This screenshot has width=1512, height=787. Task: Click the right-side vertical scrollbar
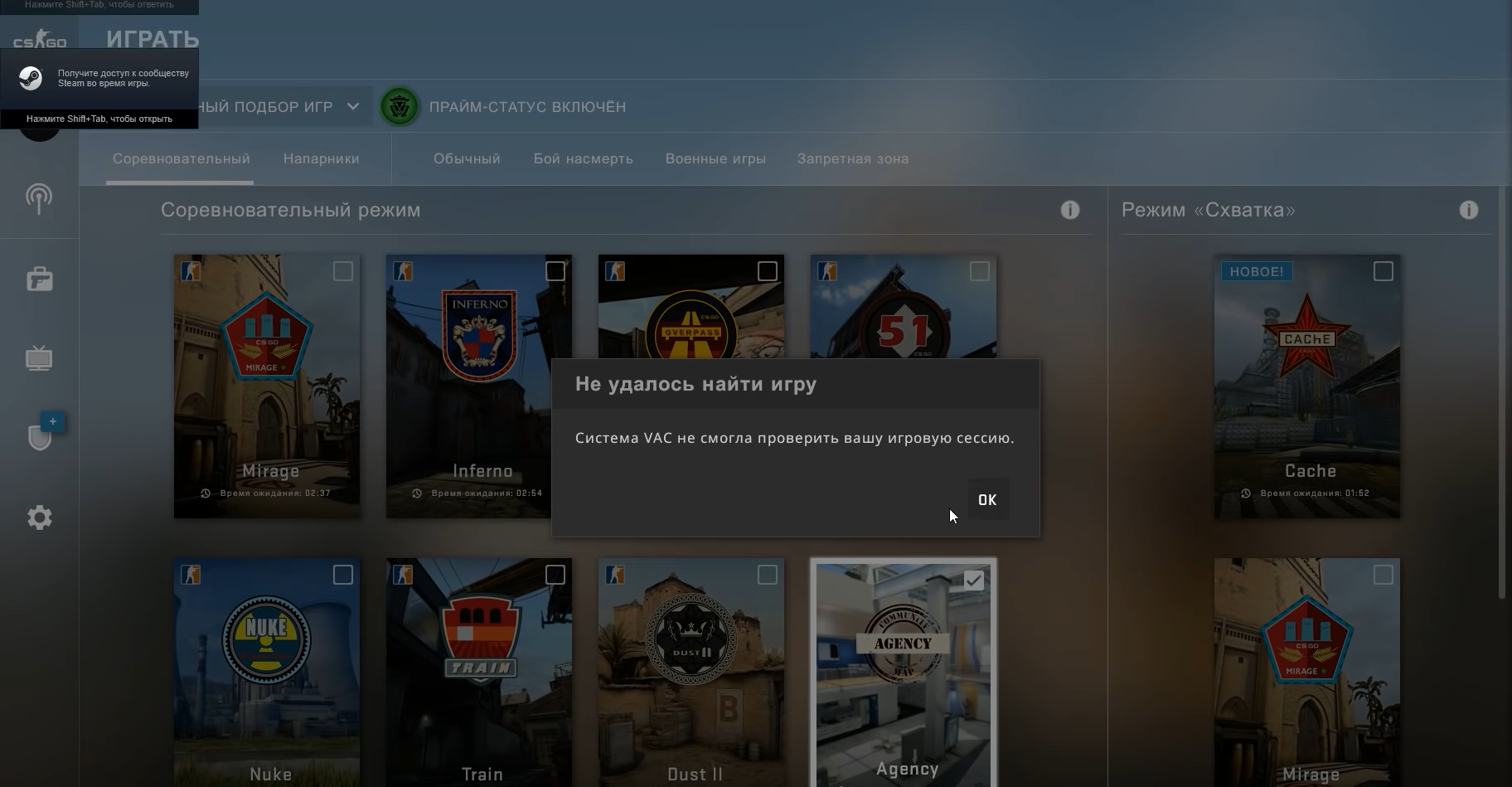tap(1502, 391)
